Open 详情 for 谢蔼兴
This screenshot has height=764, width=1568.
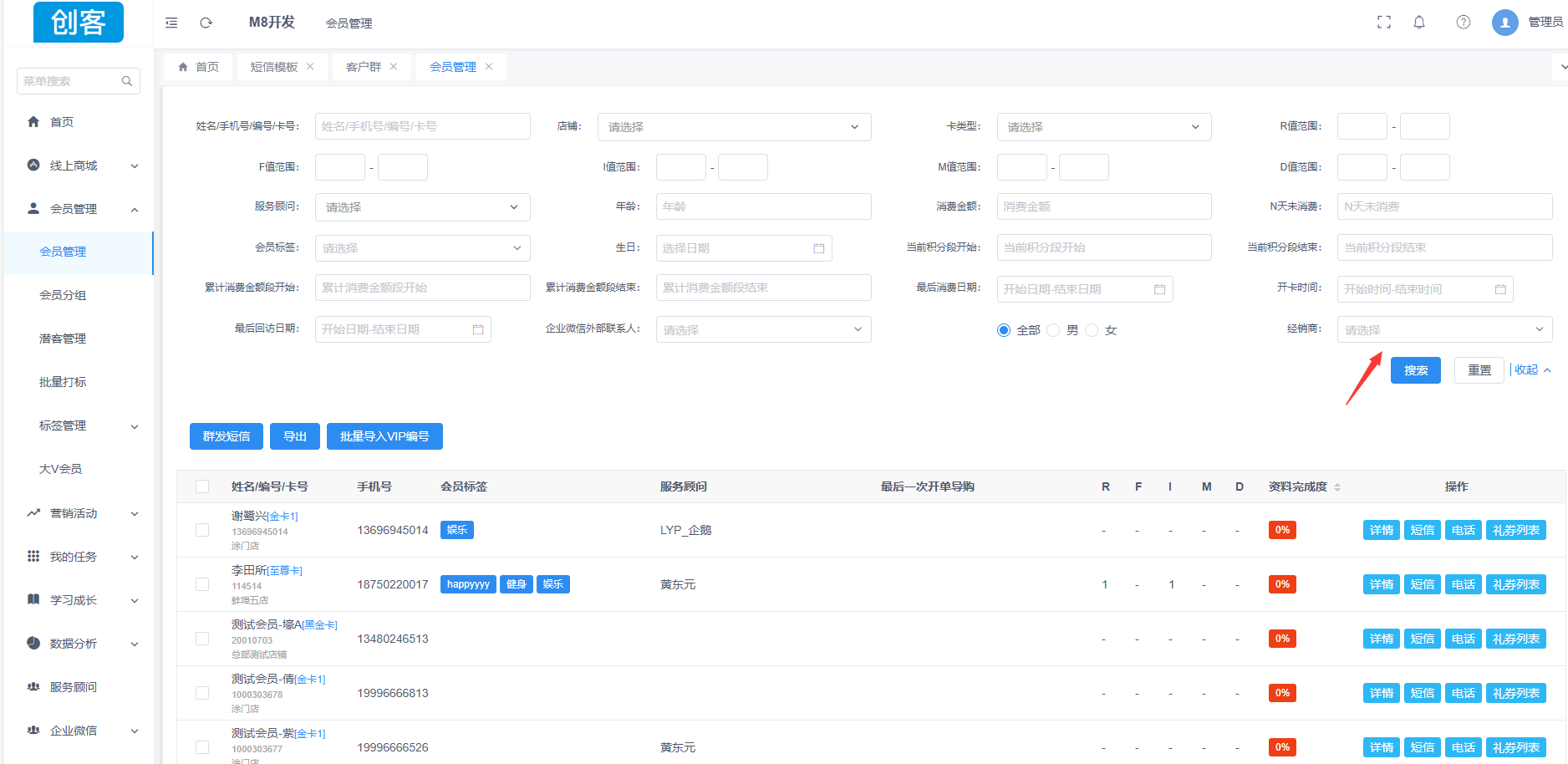pos(1382,530)
